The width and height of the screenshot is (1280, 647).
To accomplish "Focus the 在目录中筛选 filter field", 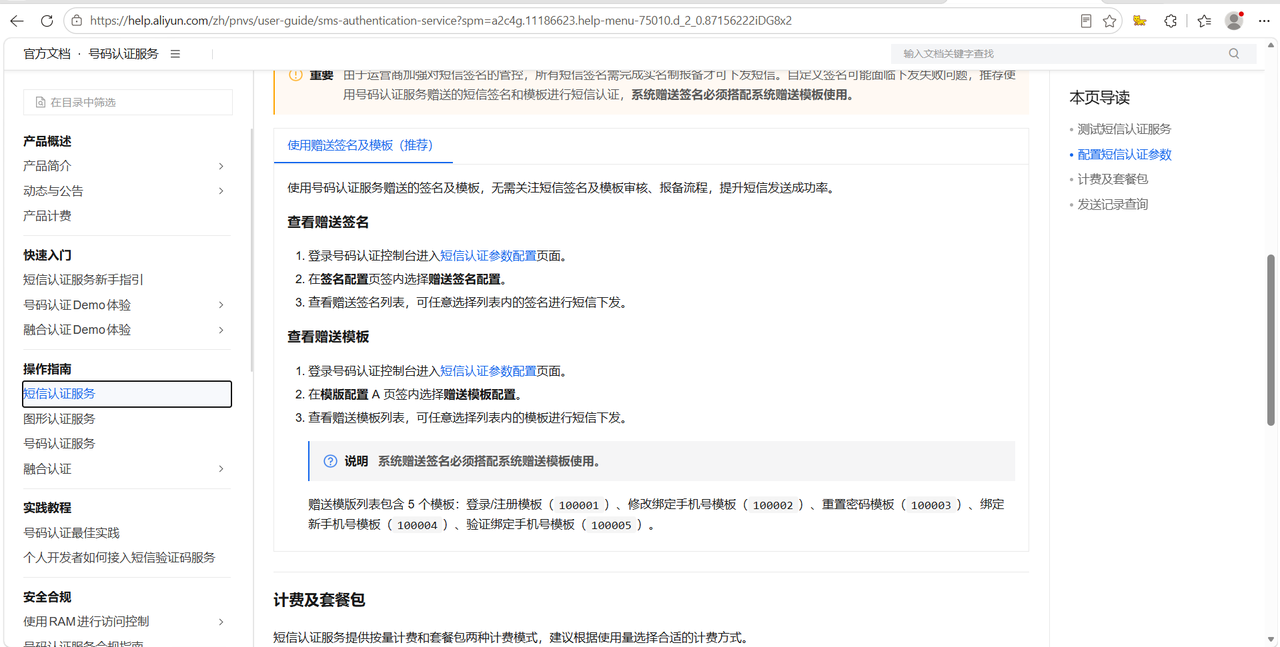I will point(128,102).
